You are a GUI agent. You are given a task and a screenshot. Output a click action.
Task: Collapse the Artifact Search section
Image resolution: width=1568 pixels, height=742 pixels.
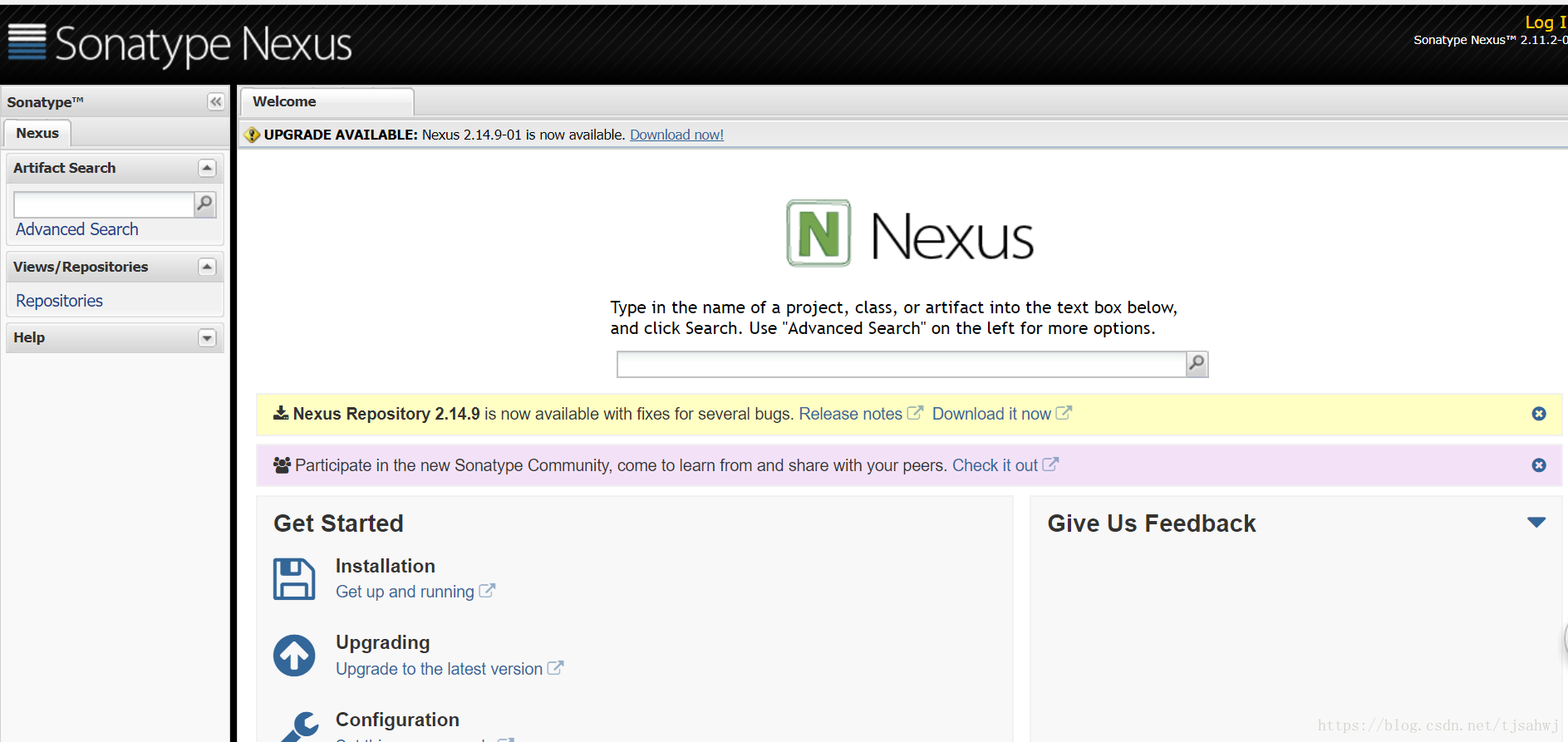tap(208, 168)
